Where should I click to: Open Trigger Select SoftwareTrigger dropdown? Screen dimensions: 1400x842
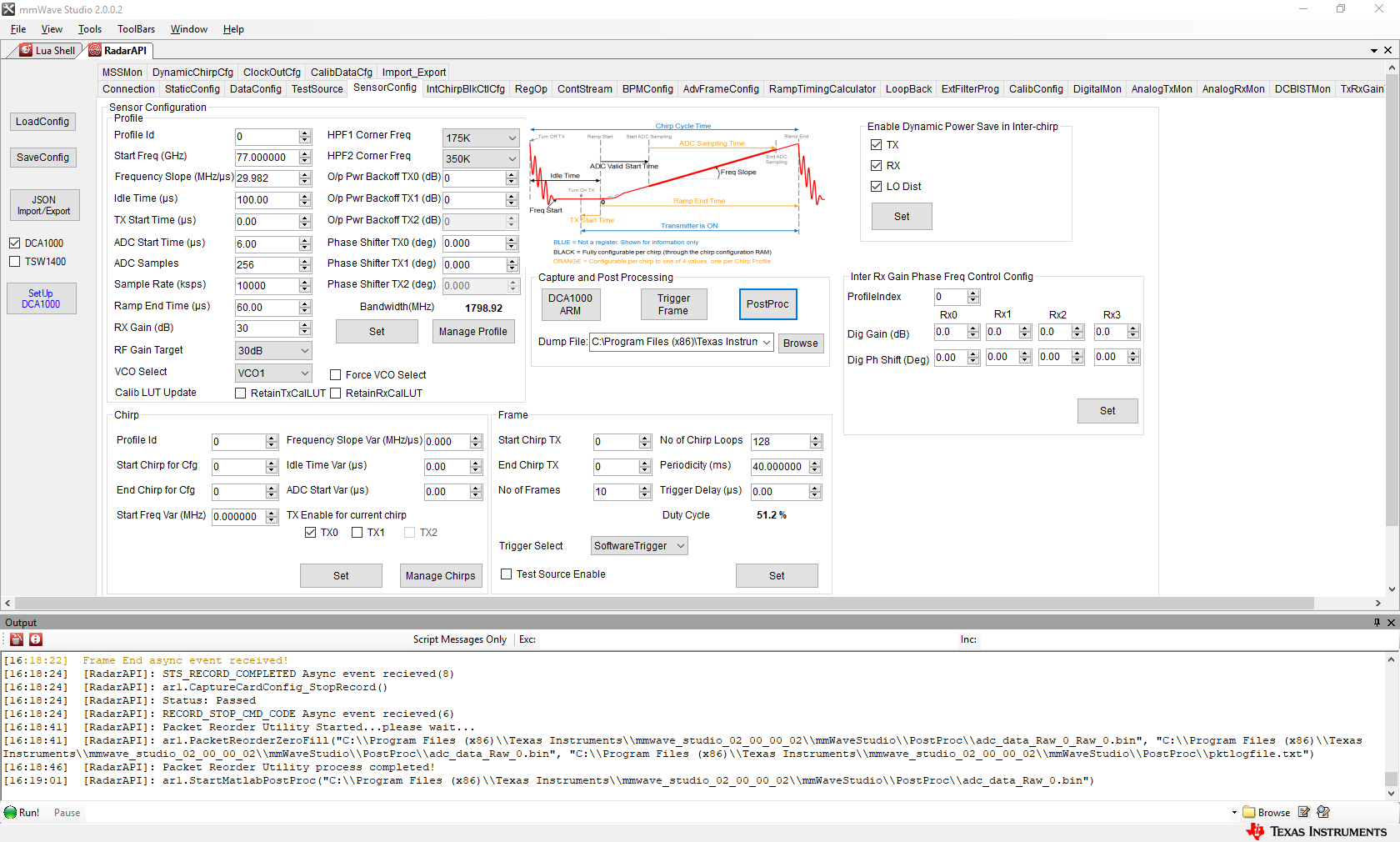point(639,546)
